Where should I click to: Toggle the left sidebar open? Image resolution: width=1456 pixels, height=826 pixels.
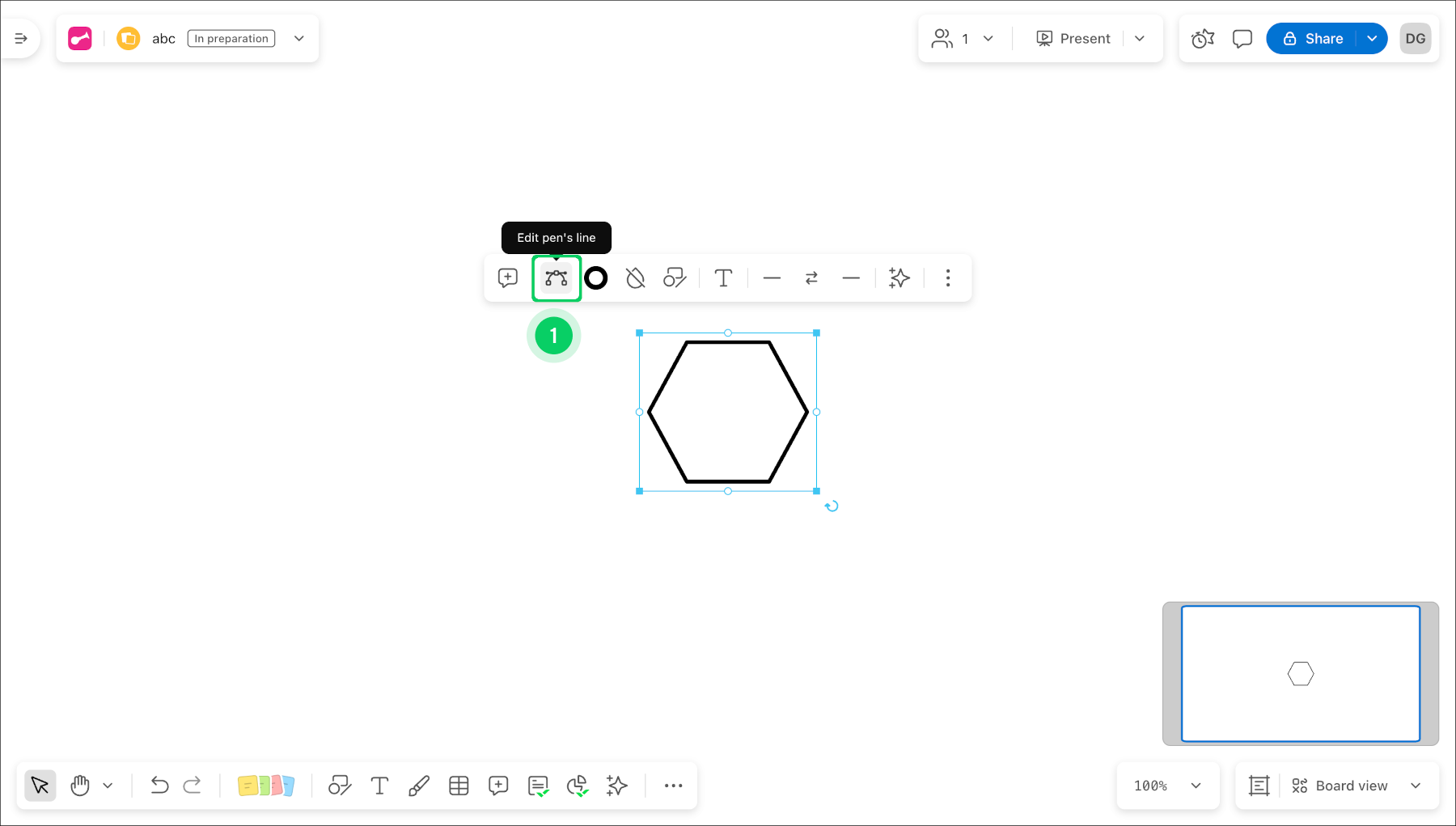(x=21, y=38)
